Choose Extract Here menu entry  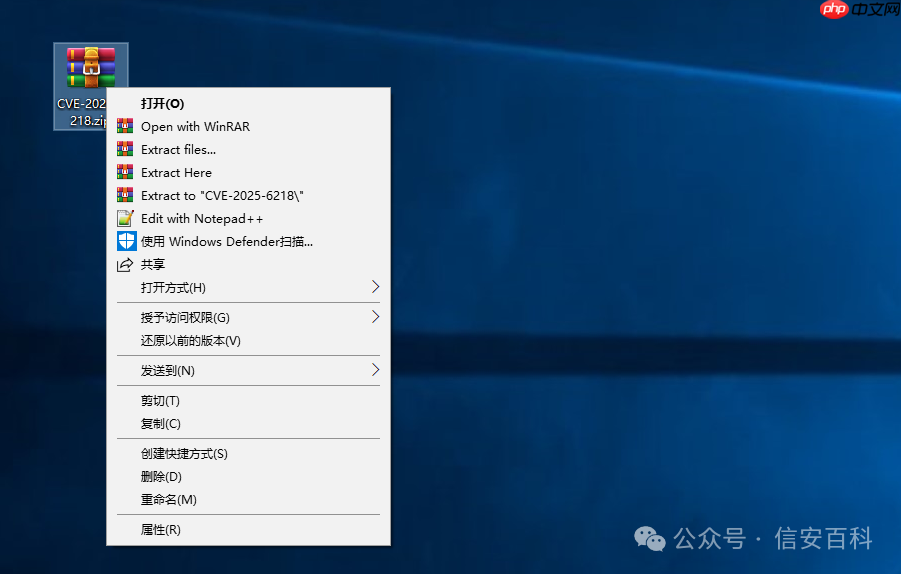[x=248, y=172]
